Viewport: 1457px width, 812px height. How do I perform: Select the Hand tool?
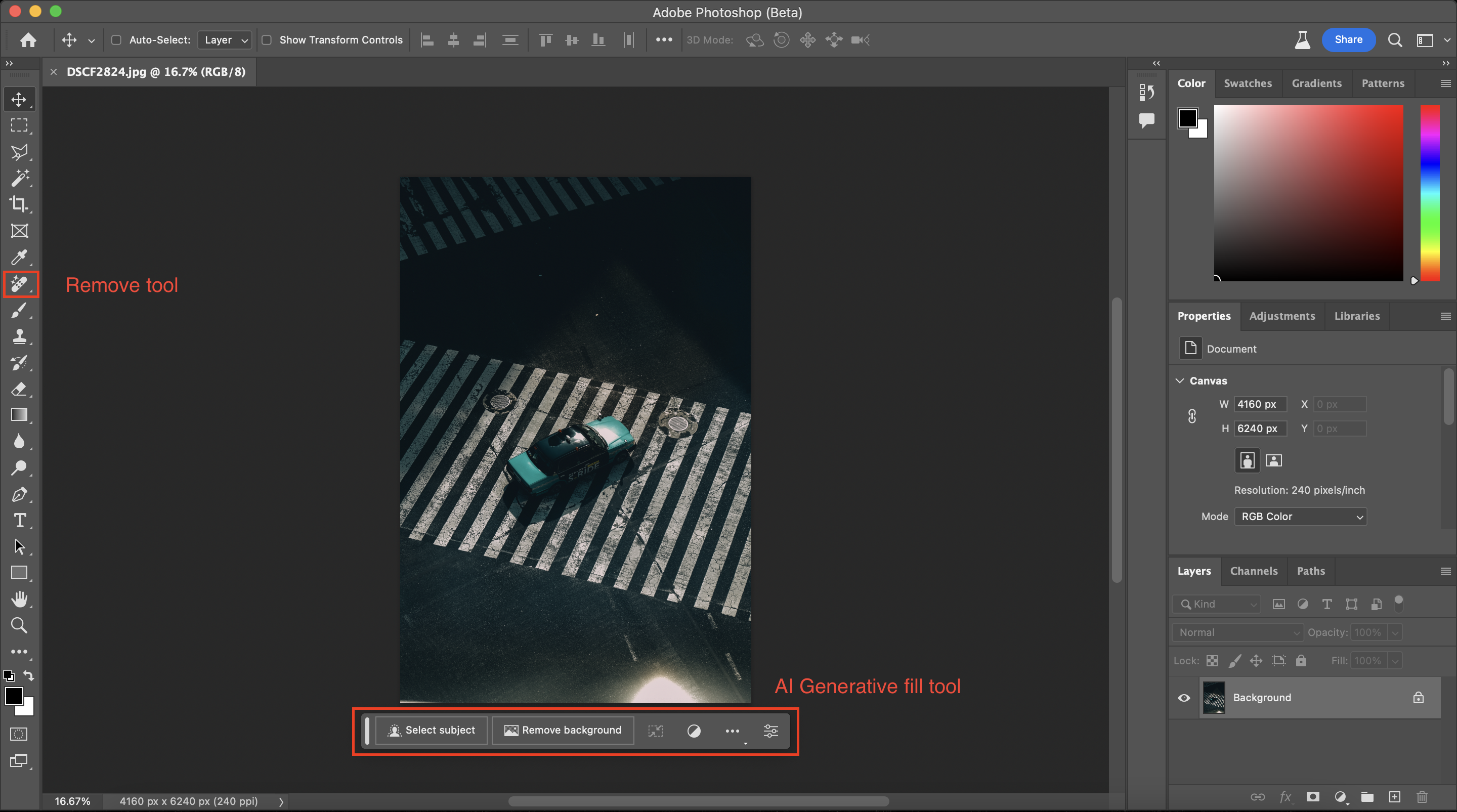(19, 599)
